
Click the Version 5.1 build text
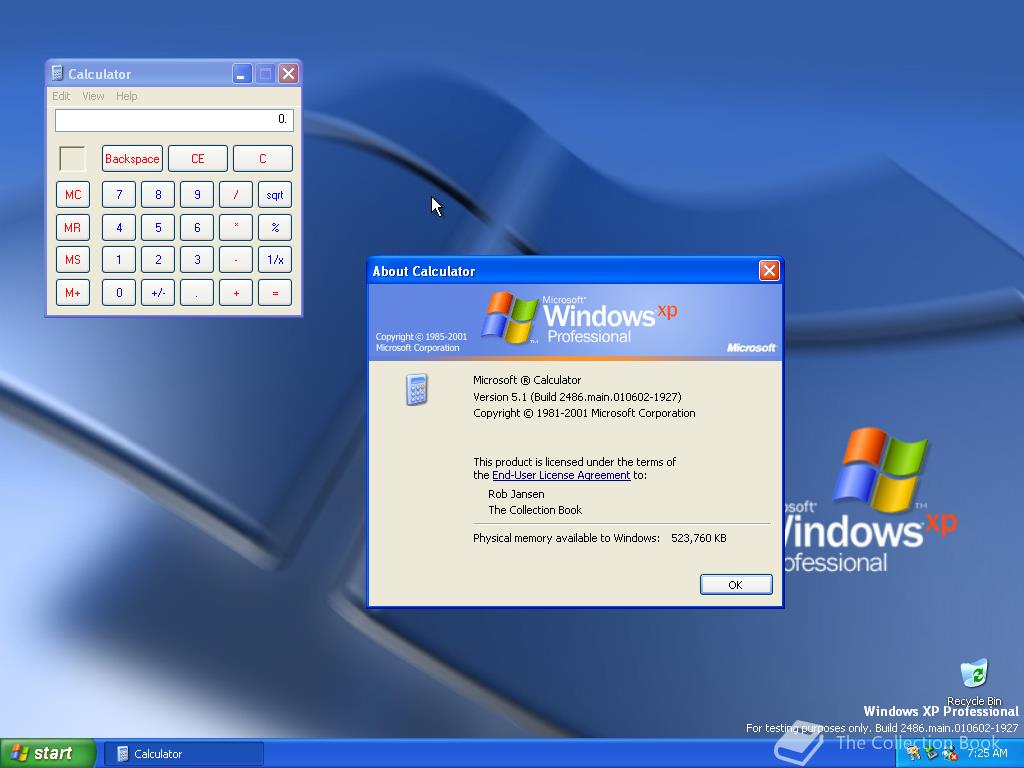[x=577, y=397]
